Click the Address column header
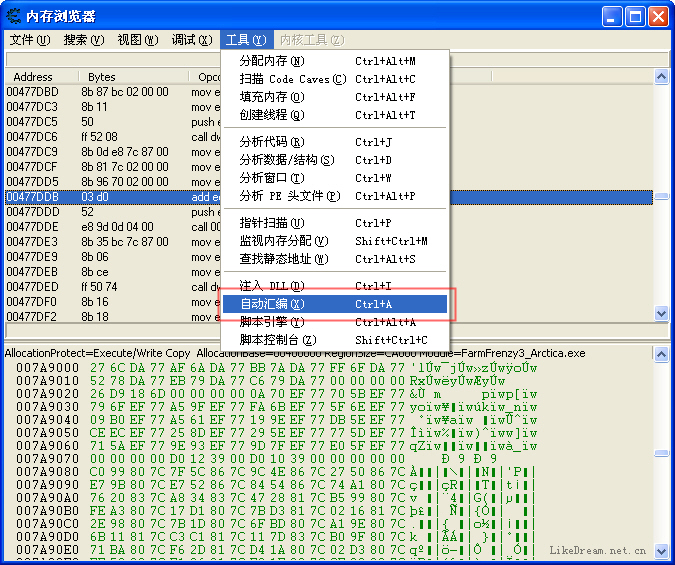 point(42,77)
